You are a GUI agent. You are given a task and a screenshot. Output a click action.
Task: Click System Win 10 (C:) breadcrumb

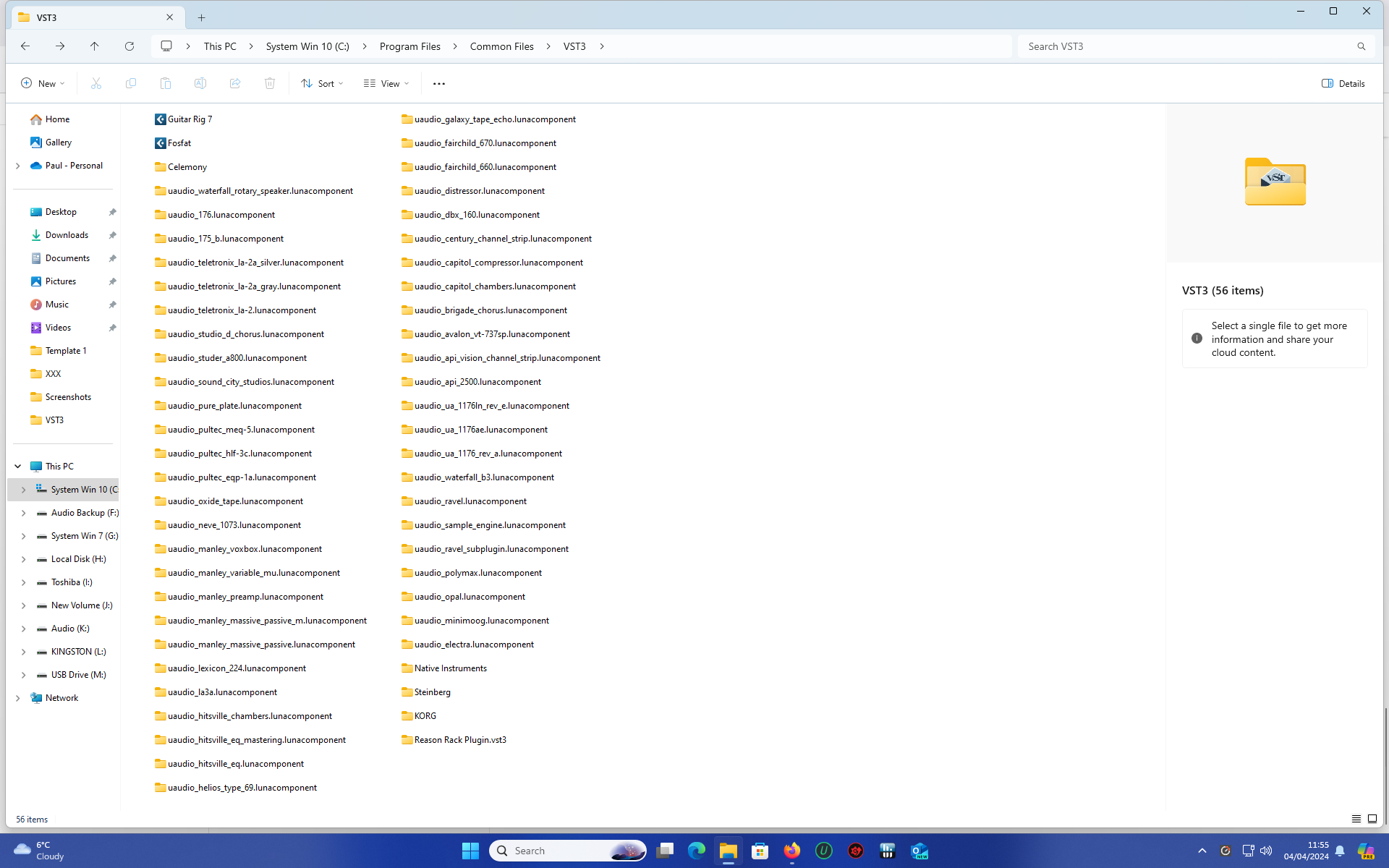tap(307, 46)
